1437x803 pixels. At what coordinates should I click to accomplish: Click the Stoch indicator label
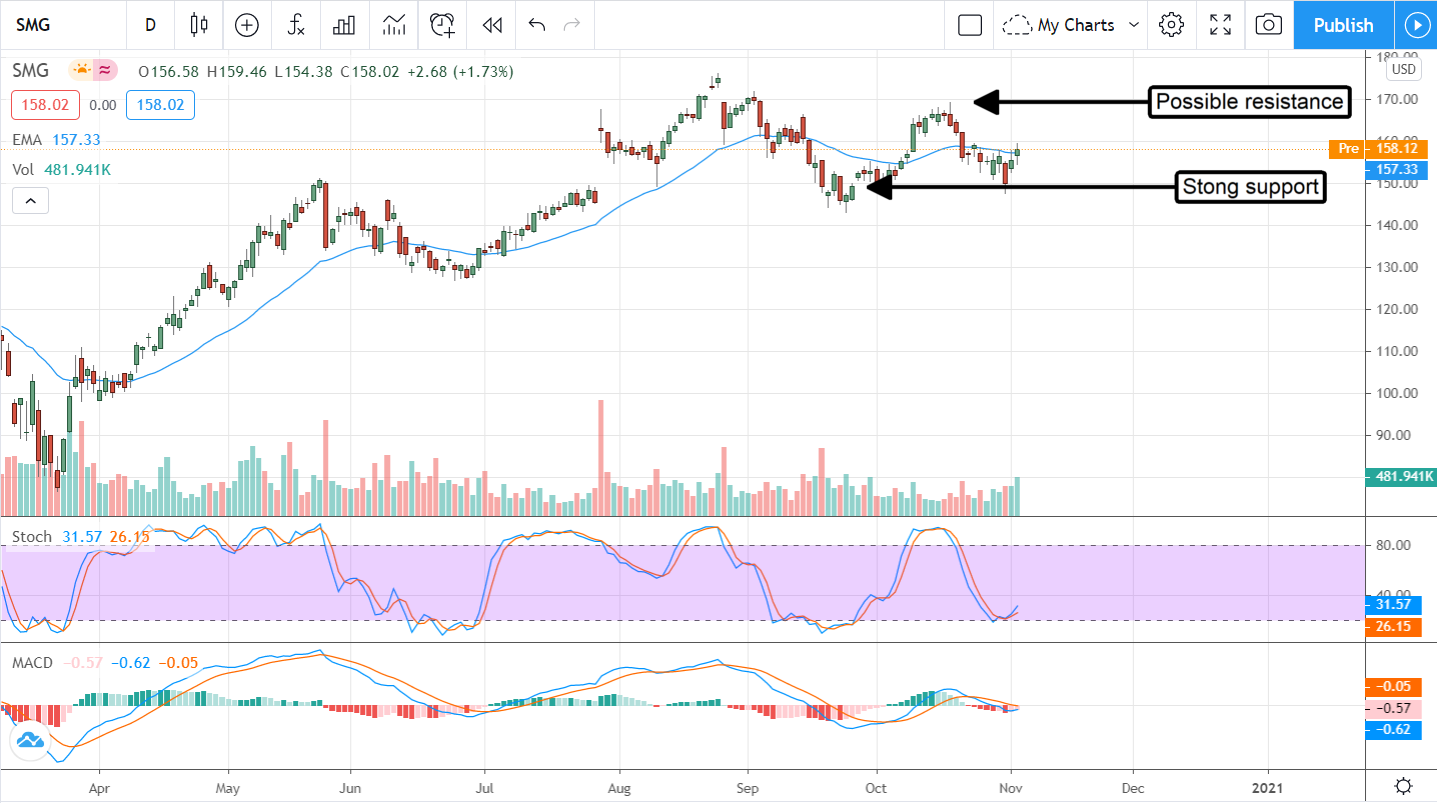(x=31, y=537)
